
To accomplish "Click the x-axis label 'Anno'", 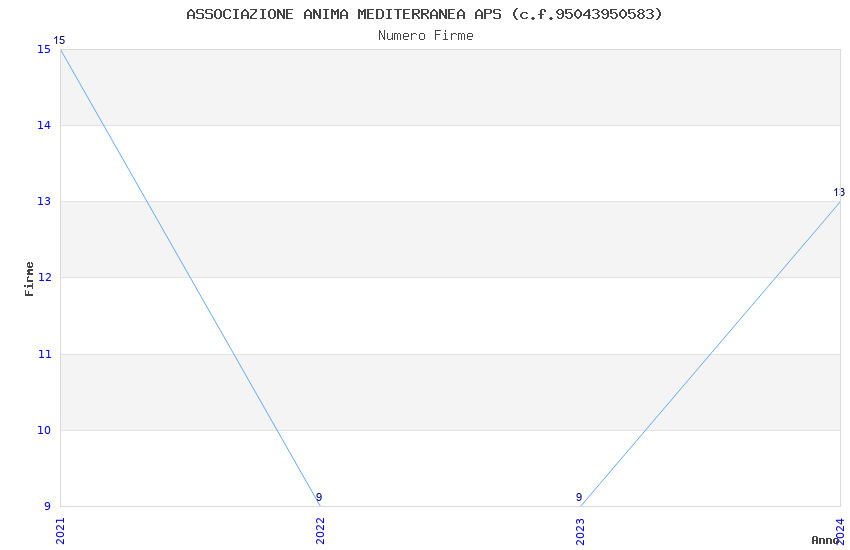I will coord(825,540).
